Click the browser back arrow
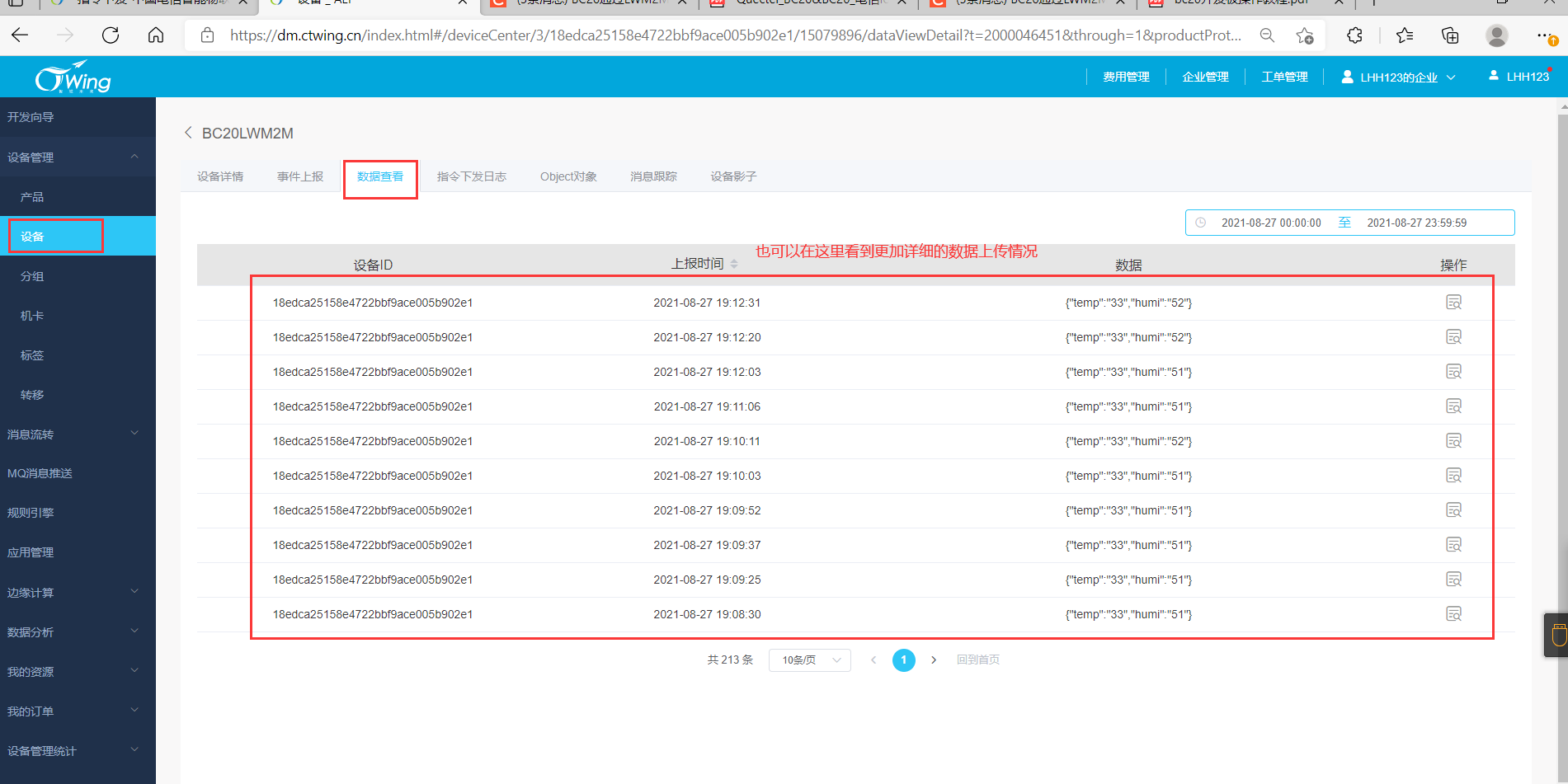 pos(20,35)
